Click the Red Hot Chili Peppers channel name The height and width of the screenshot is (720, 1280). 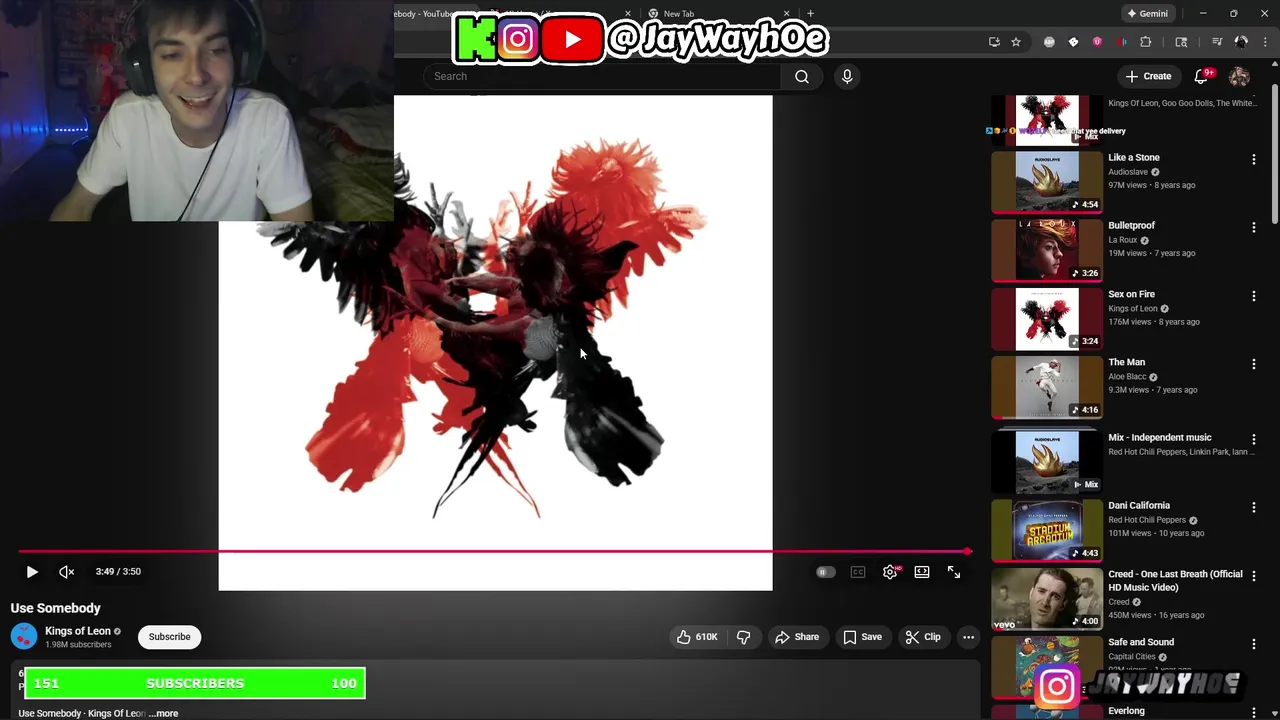click(x=1147, y=520)
